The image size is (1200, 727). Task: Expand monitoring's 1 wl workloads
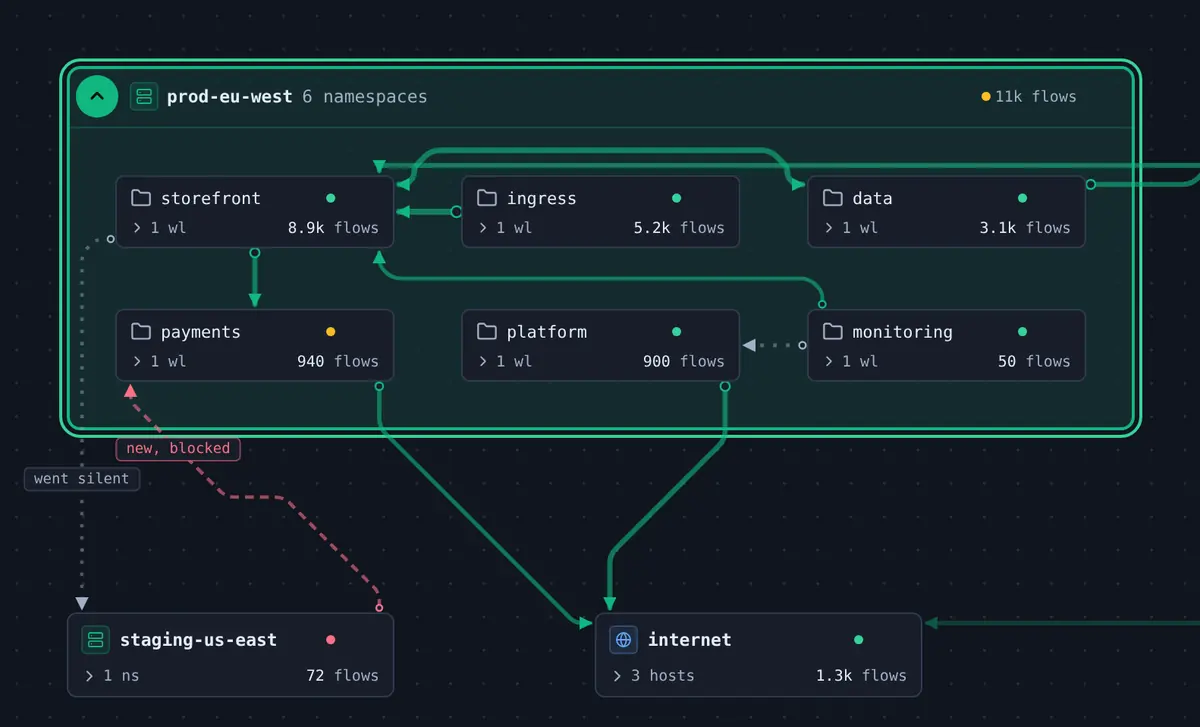point(851,361)
